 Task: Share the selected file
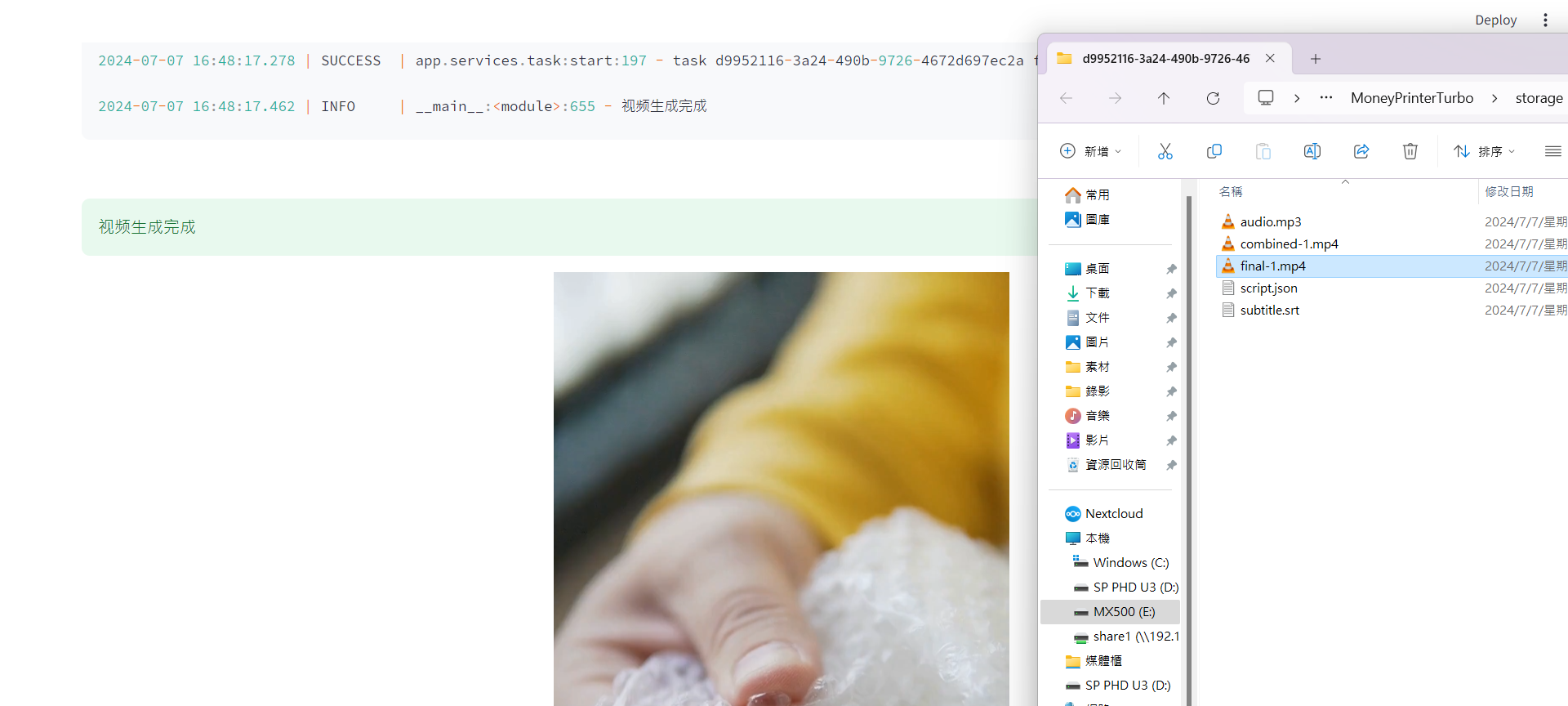tap(1361, 151)
